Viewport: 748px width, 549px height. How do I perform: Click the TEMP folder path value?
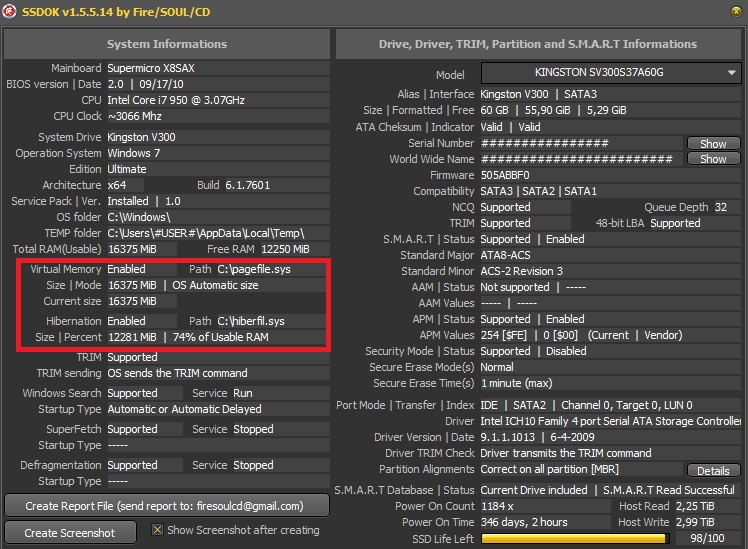[206, 233]
